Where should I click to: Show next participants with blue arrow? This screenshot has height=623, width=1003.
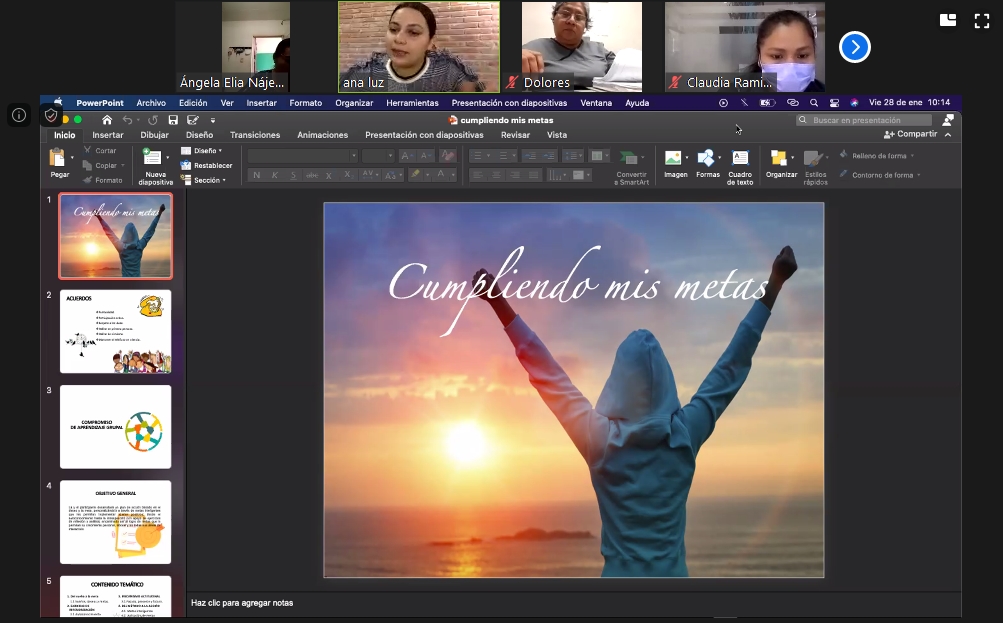click(x=854, y=47)
